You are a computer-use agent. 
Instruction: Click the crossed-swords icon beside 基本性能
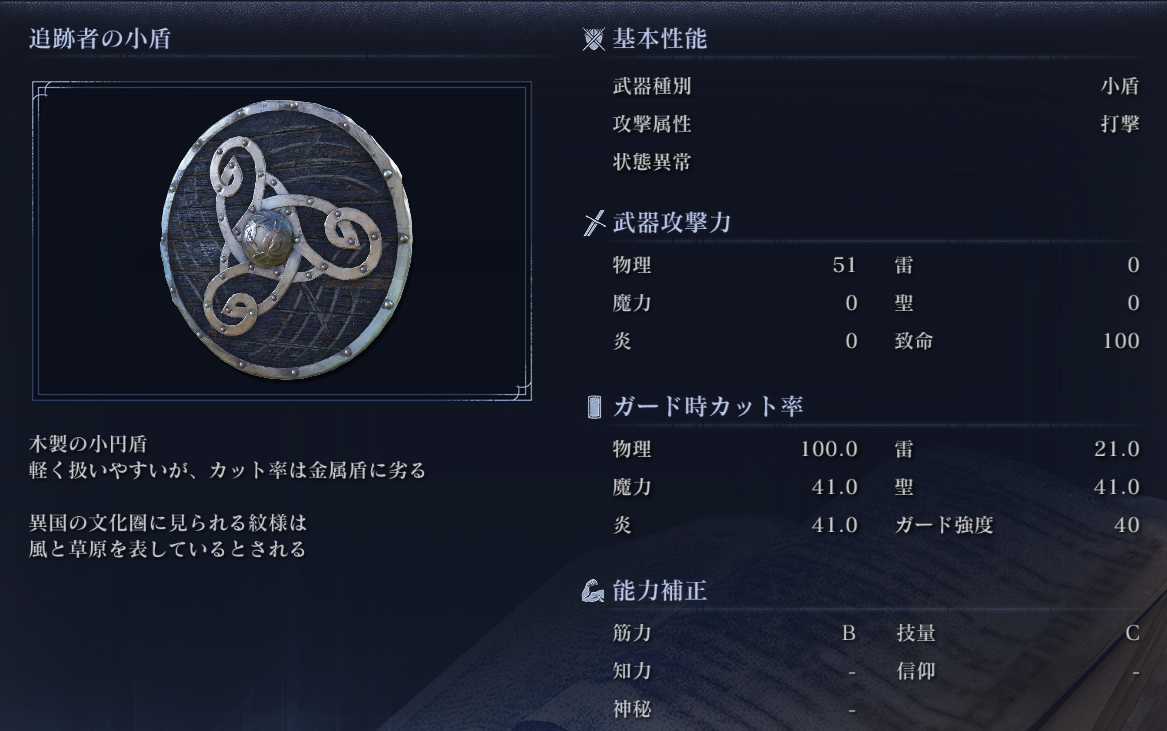[x=593, y=39]
